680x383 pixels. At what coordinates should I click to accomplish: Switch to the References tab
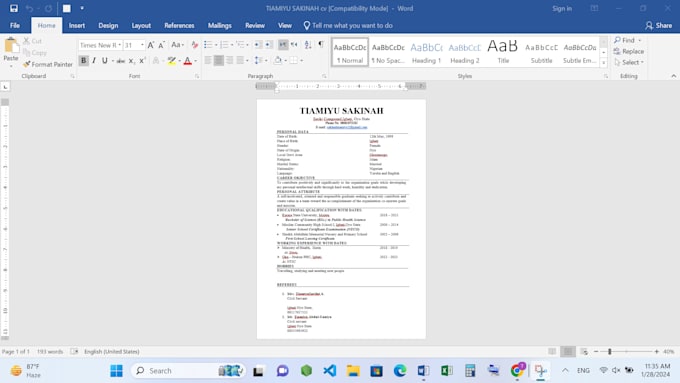pyautogui.click(x=179, y=26)
